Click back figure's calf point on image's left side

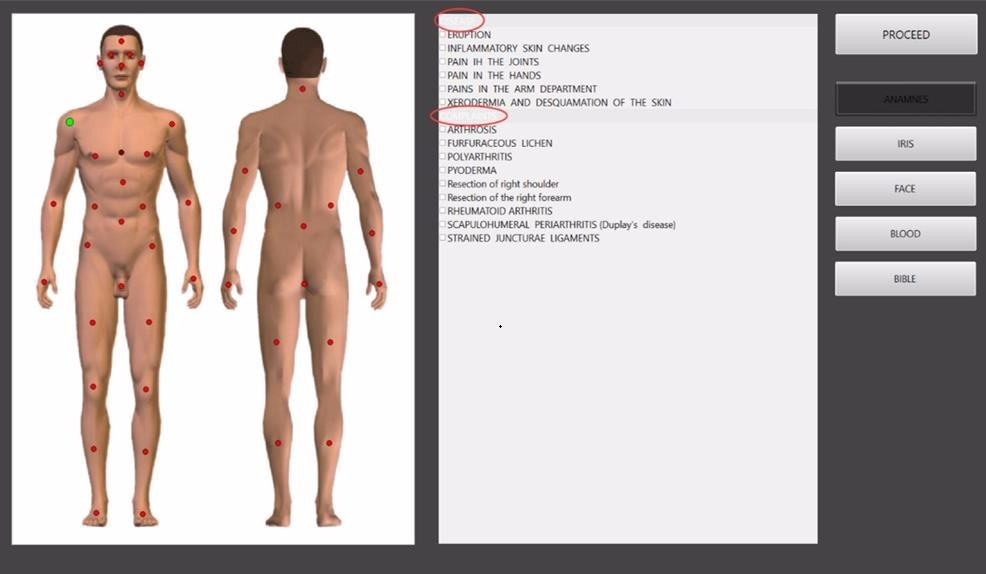(278, 443)
